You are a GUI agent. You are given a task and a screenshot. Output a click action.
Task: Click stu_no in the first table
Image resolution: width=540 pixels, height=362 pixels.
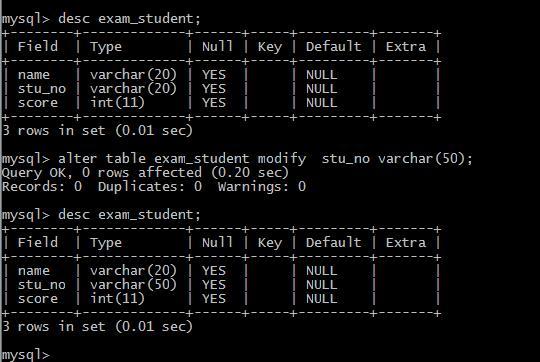[42, 89]
